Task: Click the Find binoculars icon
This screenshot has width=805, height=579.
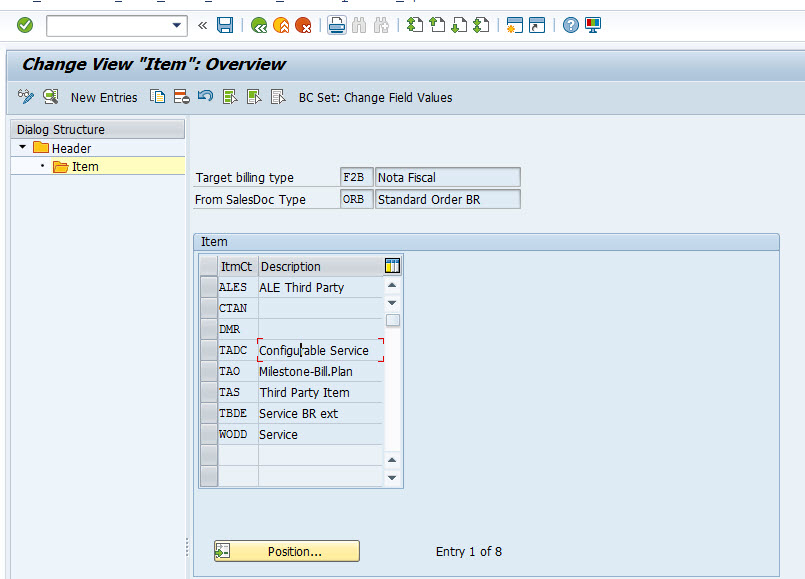Action: [359, 25]
